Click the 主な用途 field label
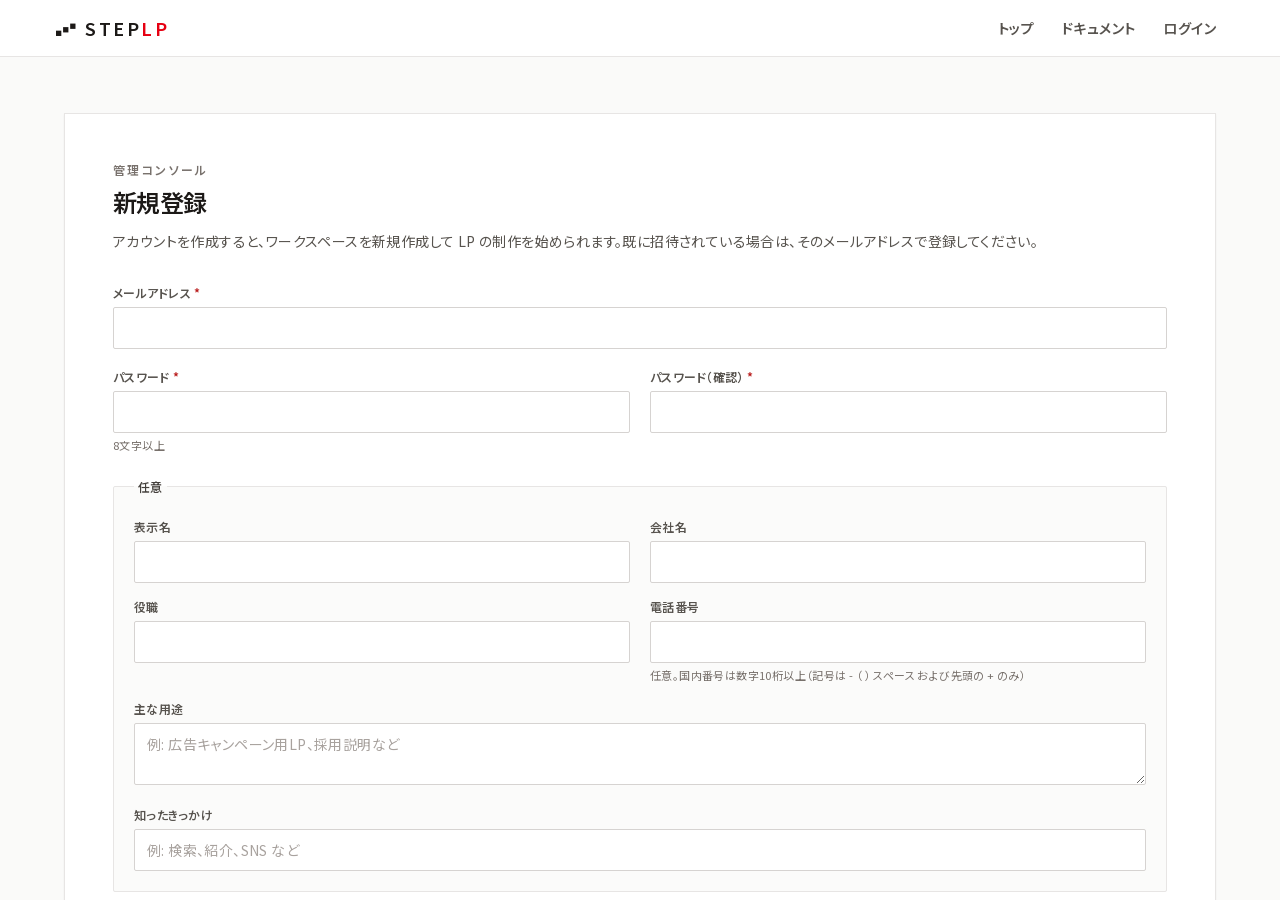This screenshot has height=900, width=1280. pos(159,709)
